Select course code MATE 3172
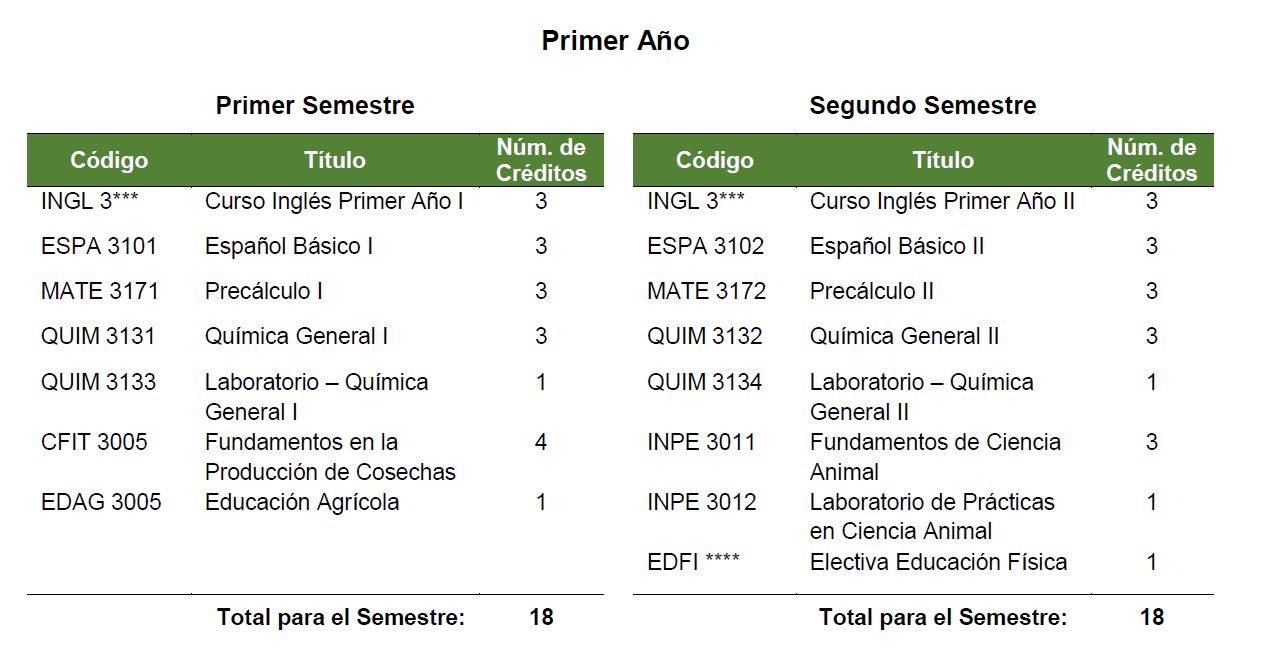This screenshot has height=669, width=1261. point(706,291)
